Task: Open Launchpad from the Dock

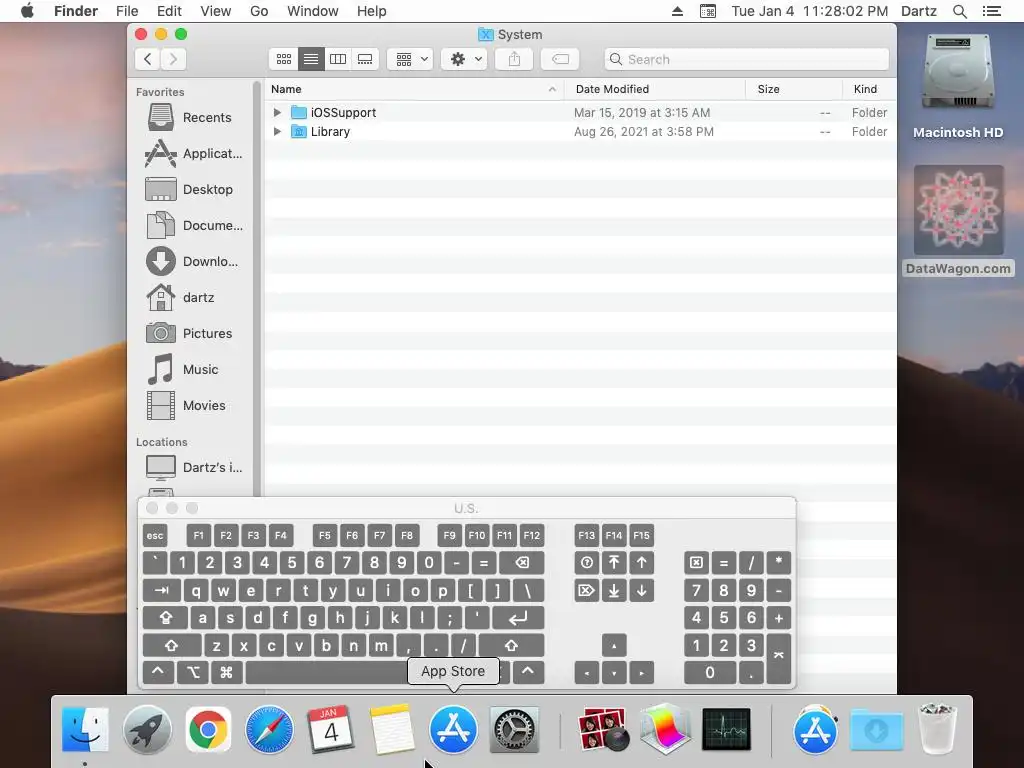Action: (x=147, y=729)
